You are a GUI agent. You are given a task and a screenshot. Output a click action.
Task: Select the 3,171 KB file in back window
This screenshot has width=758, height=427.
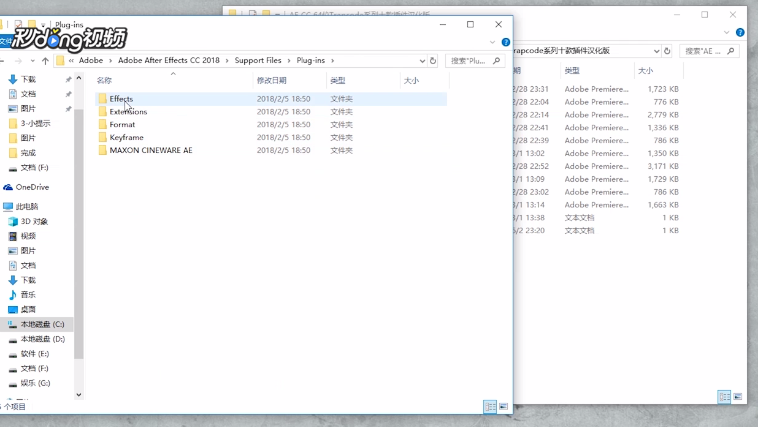[x=598, y=166]
